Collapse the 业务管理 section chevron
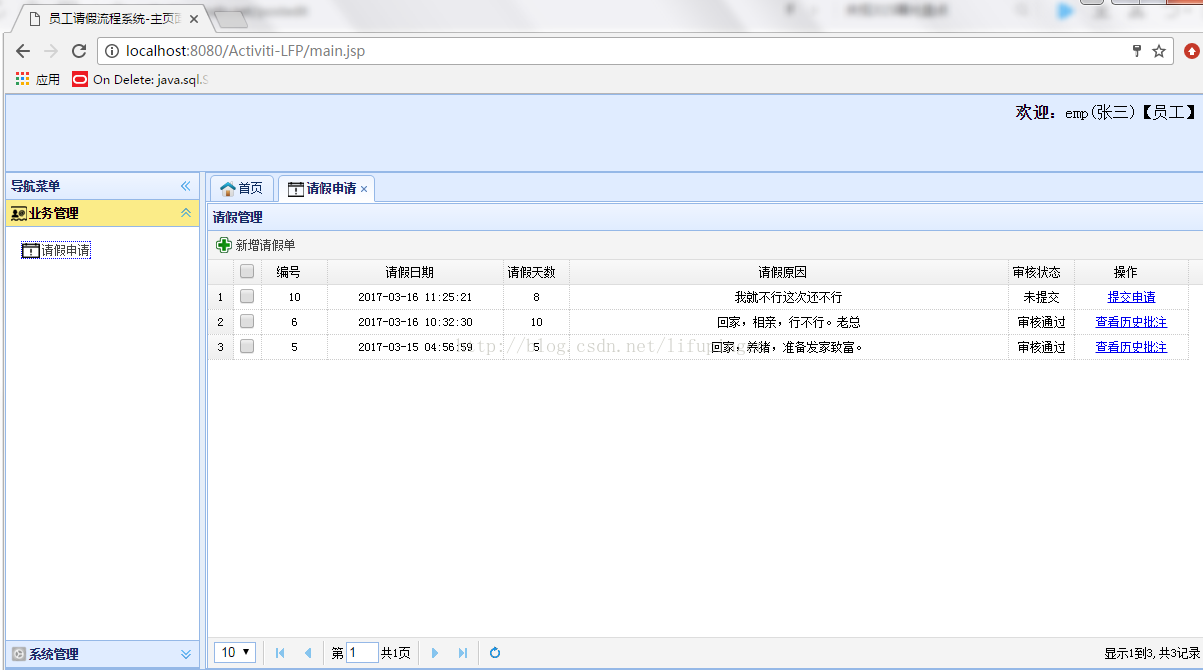The height and width of the screenshot is (670, 1203). tap(185, 213)
